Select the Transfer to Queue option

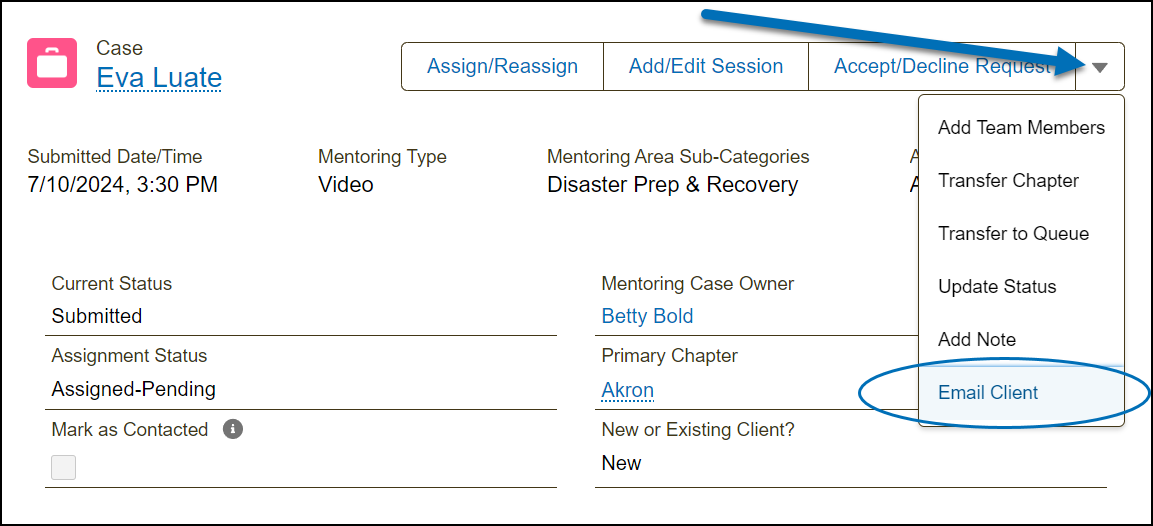[1013, 234]
